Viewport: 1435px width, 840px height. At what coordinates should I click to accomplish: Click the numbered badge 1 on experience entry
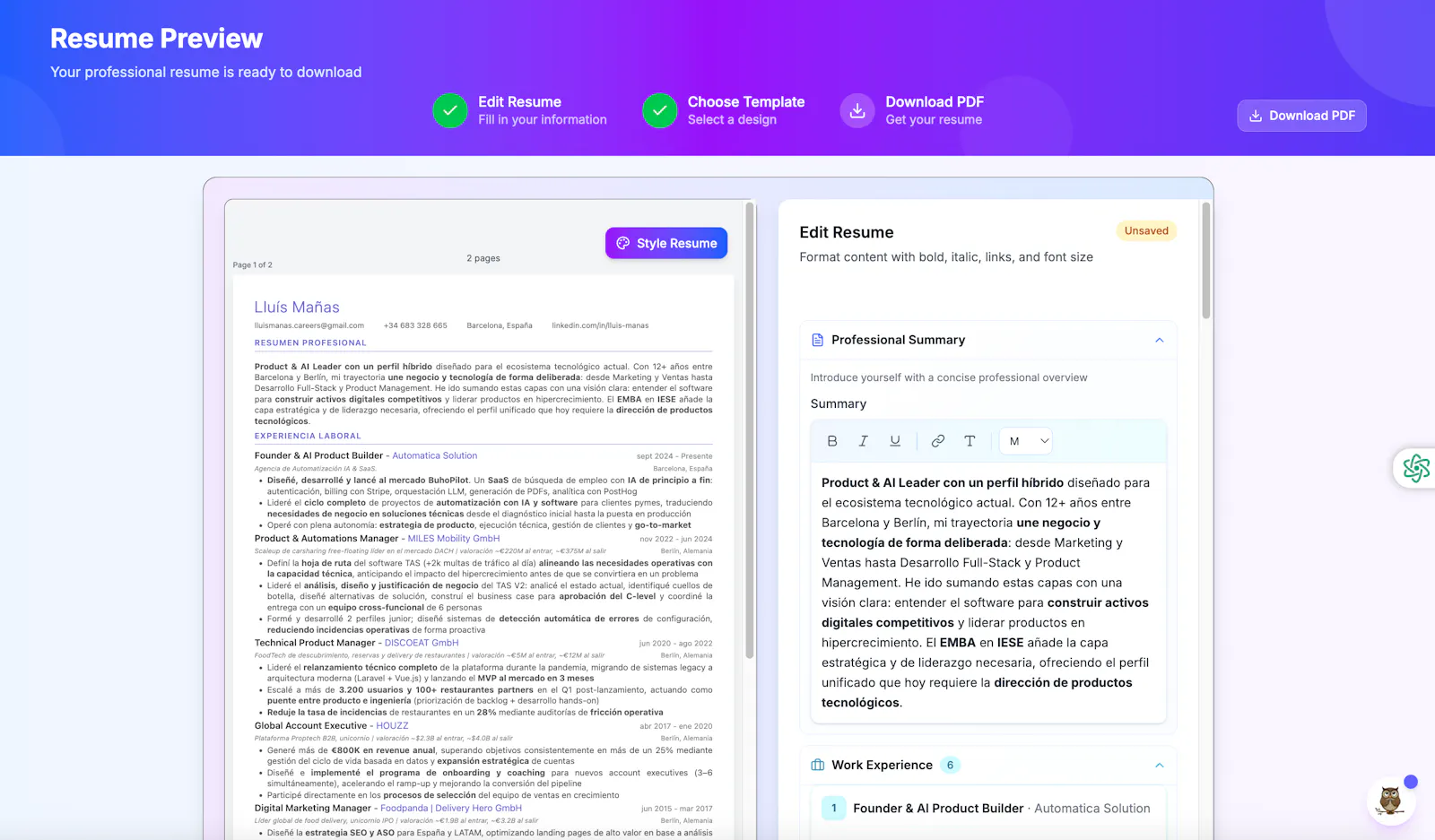tap(834, 808)
